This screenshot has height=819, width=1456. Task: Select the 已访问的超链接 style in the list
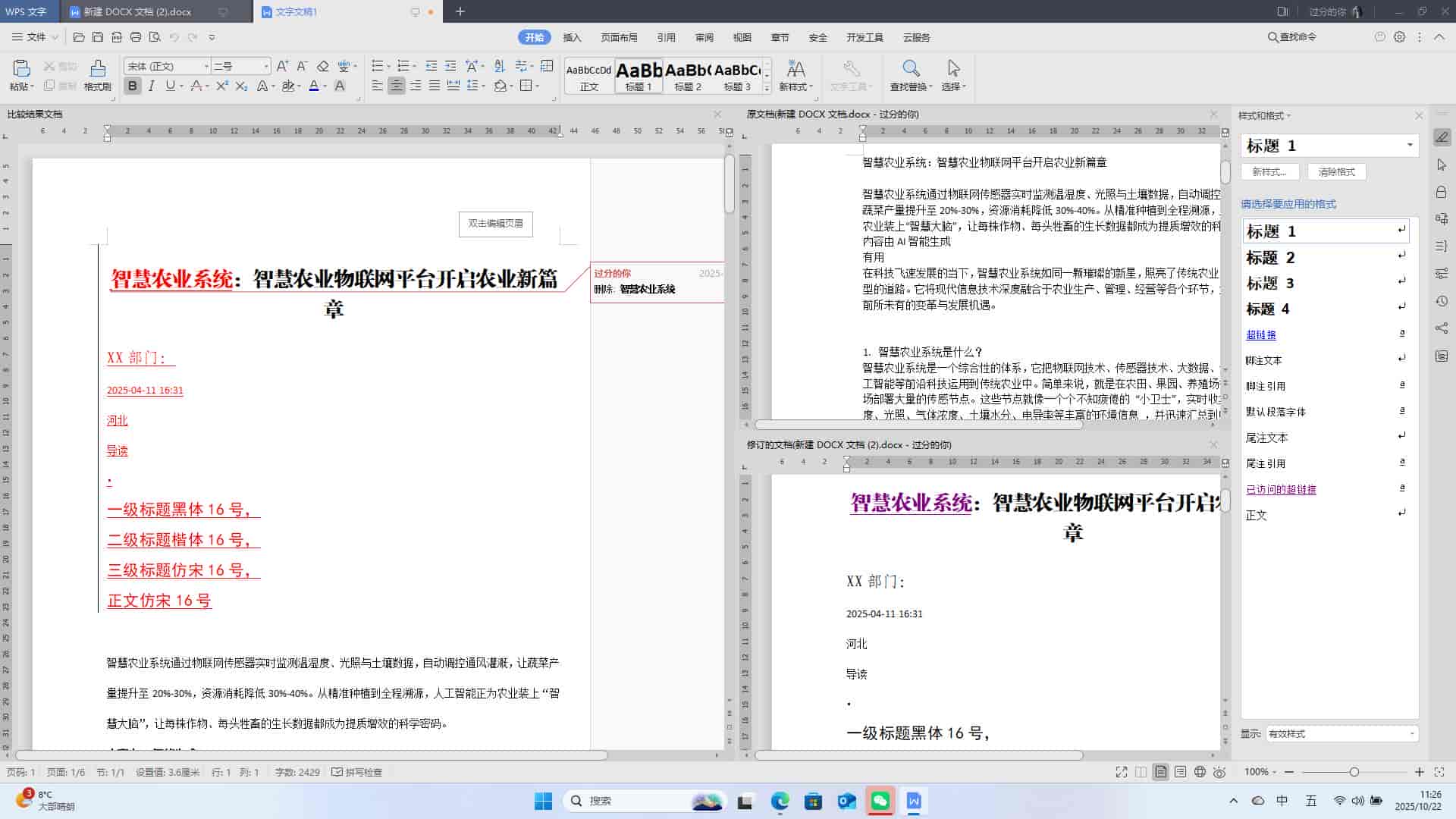pyautogui.click(x=1281, y=489)
